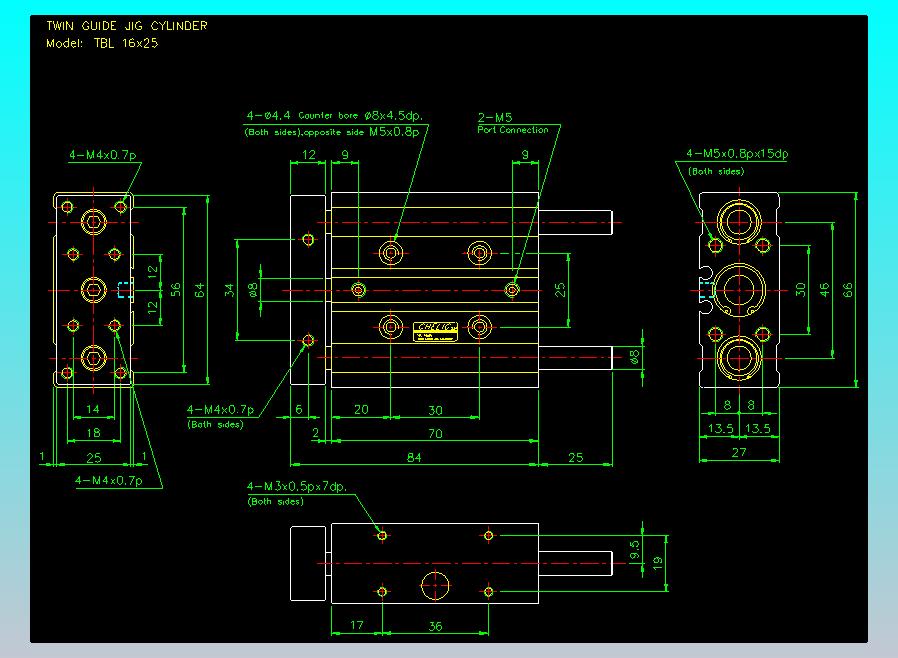Click the 4-M3x0.5px7dp. annotation

click(x=296, y=487)
